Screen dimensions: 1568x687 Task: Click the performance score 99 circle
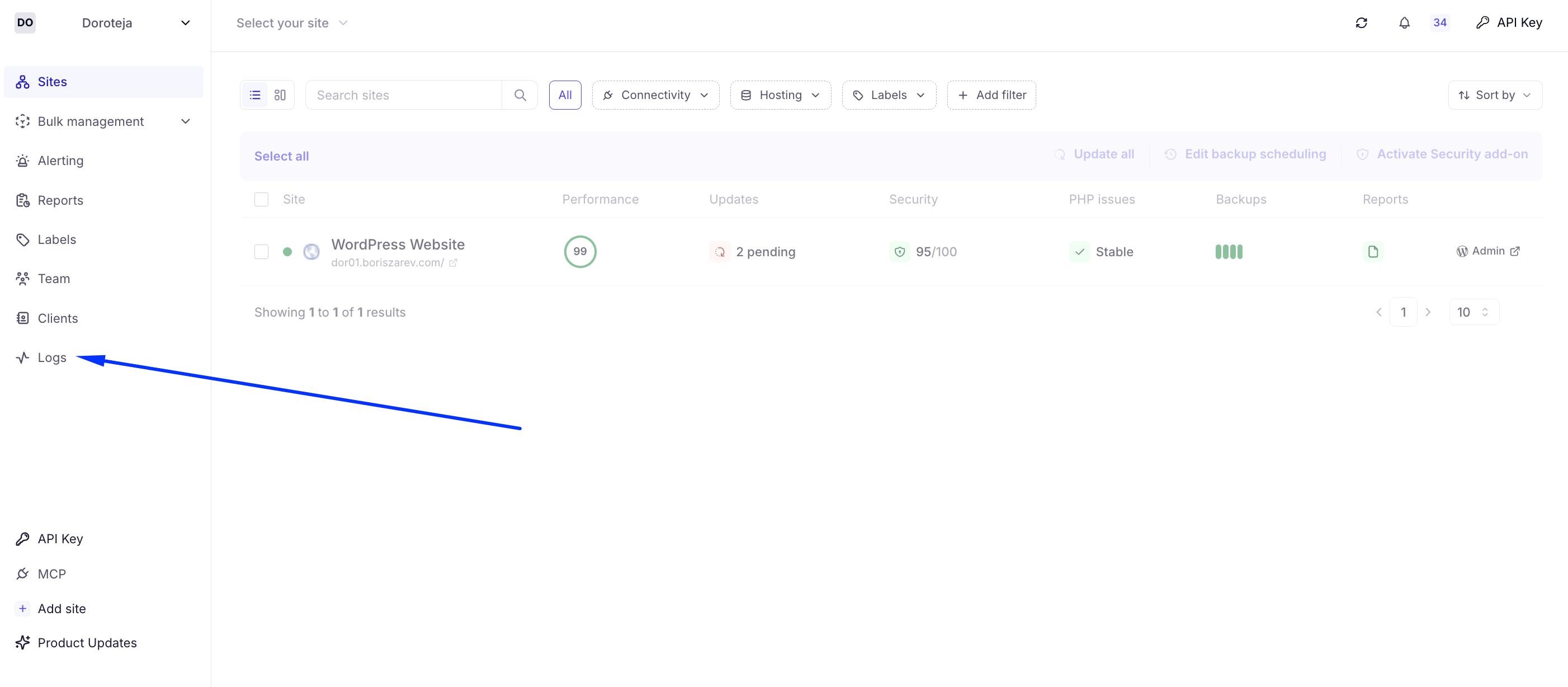pos(579,252)
